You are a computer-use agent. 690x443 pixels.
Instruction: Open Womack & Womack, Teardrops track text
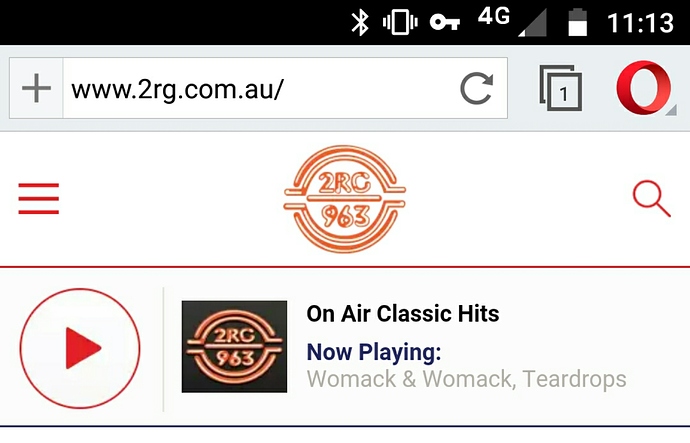click(466, 379)
